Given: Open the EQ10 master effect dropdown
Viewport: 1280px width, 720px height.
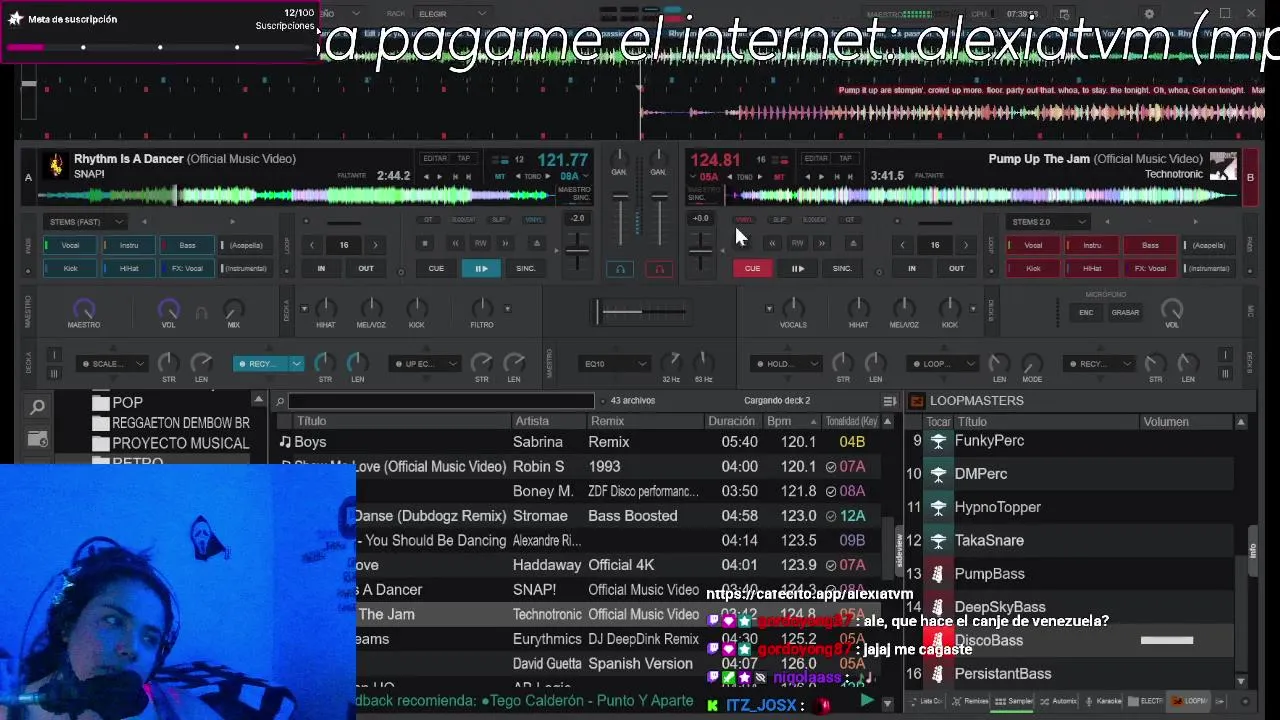Looking at the screenshot, I should (x=614, y=364).
